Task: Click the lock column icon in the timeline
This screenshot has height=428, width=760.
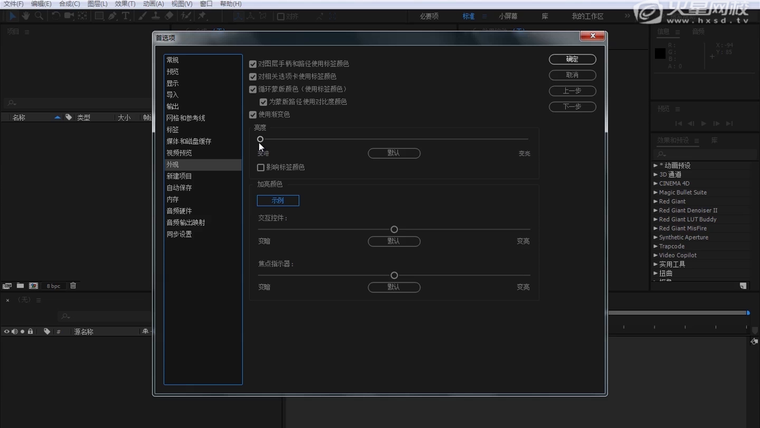Action: pos(30,331)
